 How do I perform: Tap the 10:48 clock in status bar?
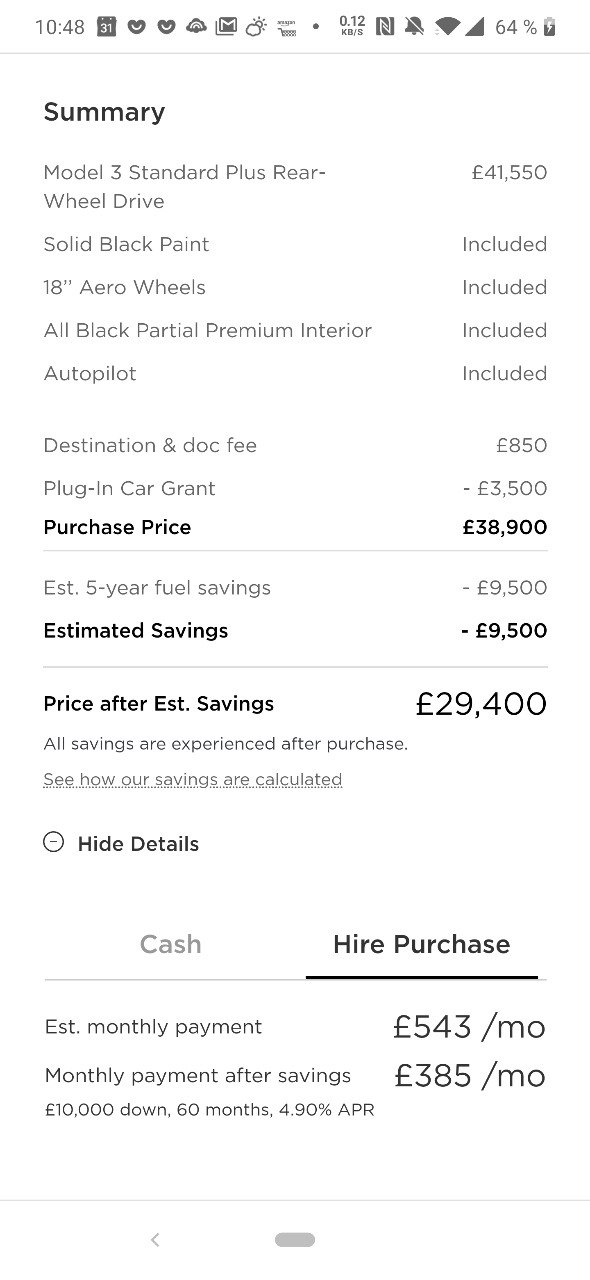(60, 27)
